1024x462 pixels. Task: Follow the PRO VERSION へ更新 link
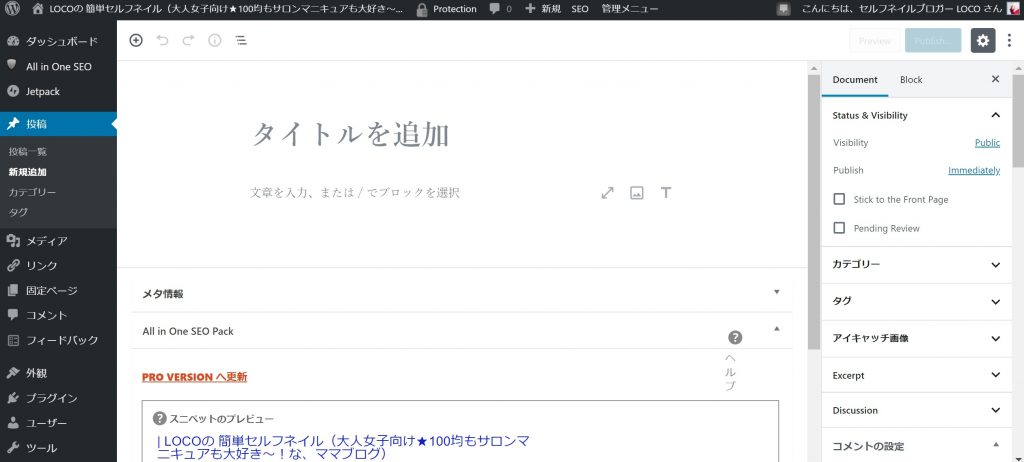(195, 377)
